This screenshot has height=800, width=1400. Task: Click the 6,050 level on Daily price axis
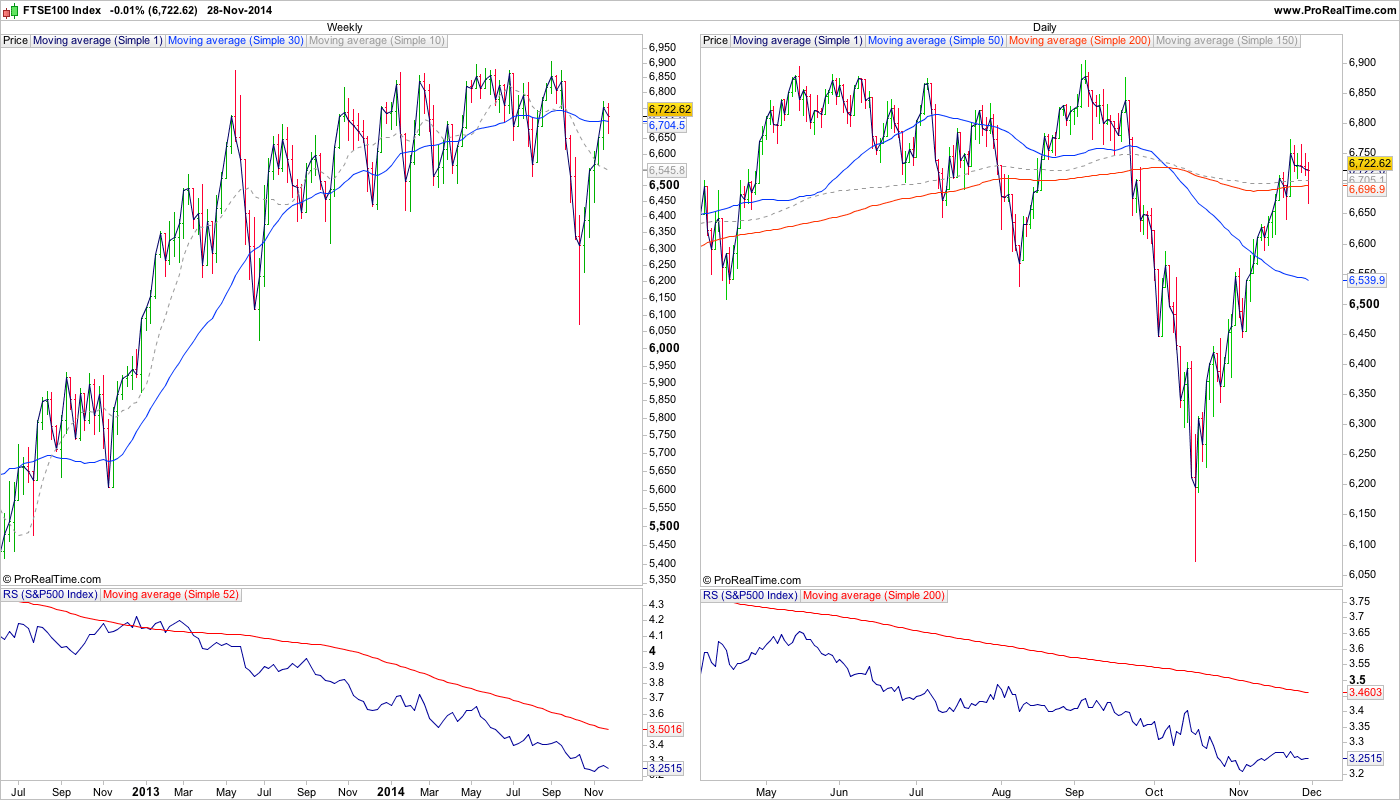[x=1364, y=575]
